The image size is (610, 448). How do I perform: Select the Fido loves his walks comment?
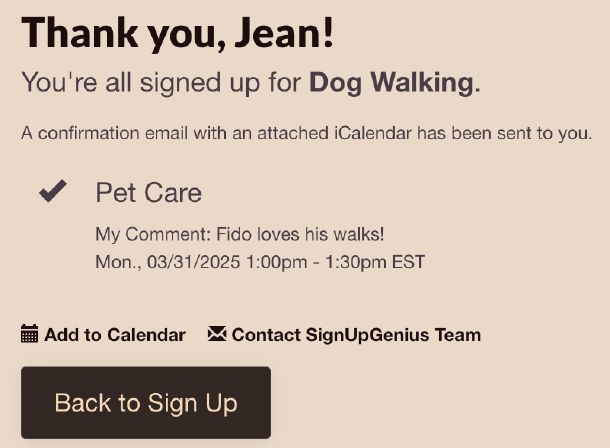pos(300,234)
